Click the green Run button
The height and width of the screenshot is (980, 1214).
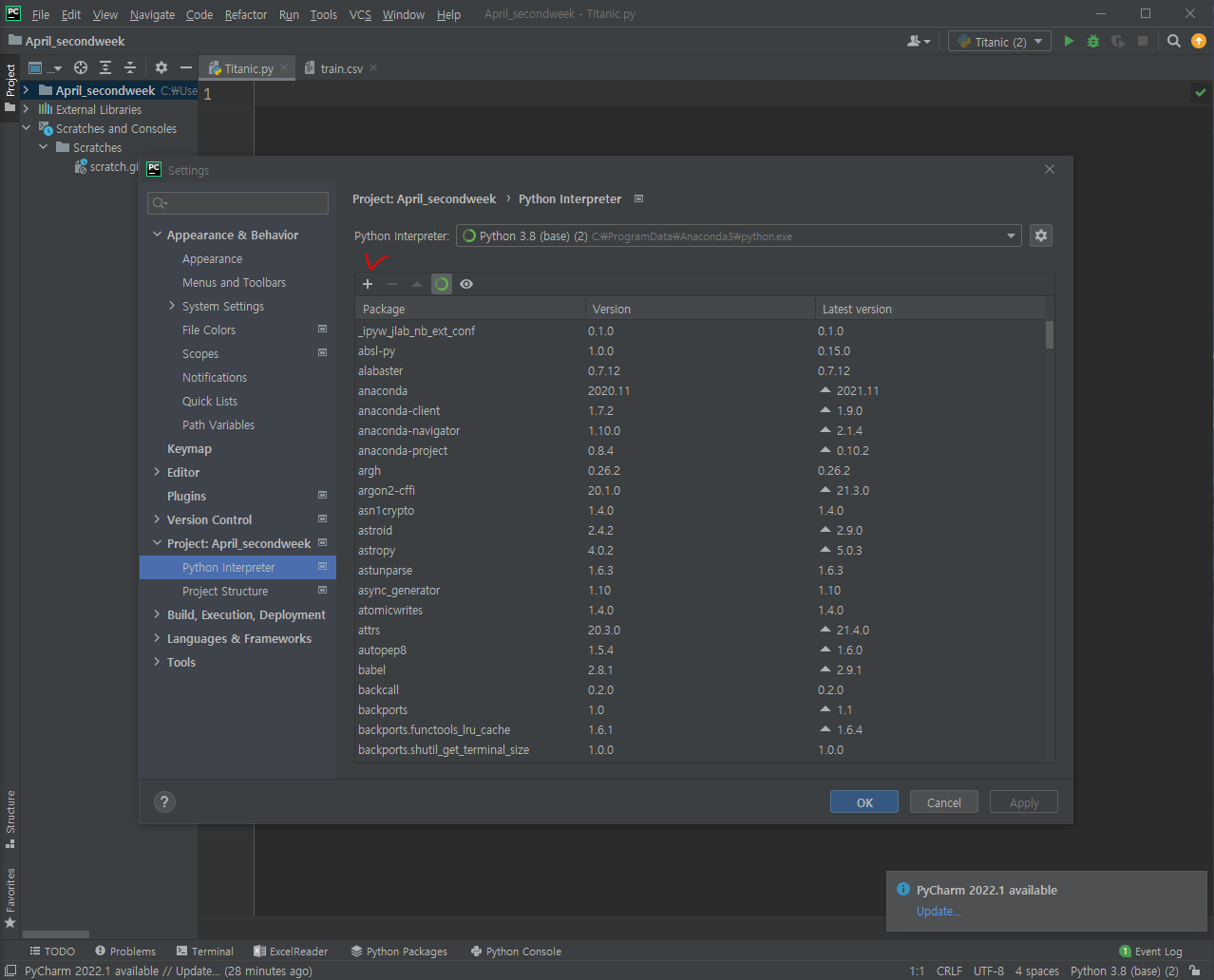[x=1069, y=42]
